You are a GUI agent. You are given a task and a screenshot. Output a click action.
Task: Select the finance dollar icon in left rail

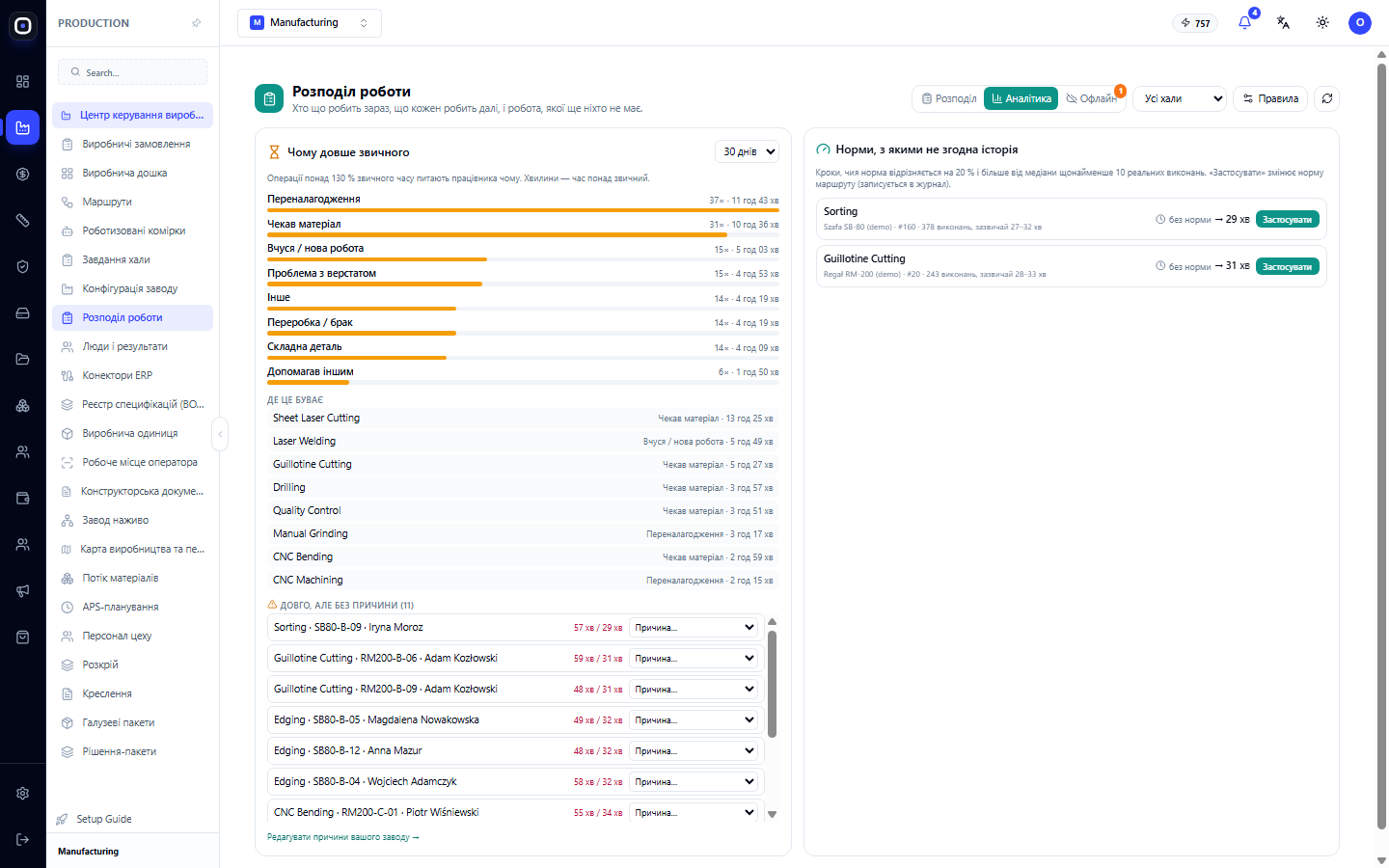click(22, 175)
